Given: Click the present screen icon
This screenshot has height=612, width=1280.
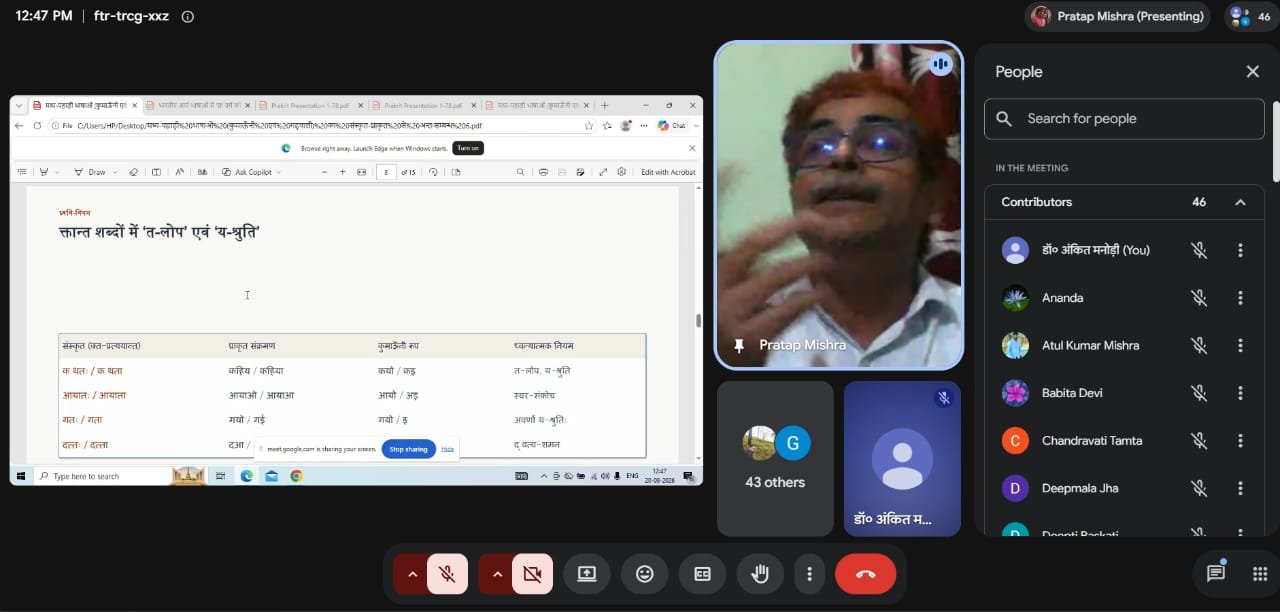Looking at the screenshot, I should (x=586, y=574).
